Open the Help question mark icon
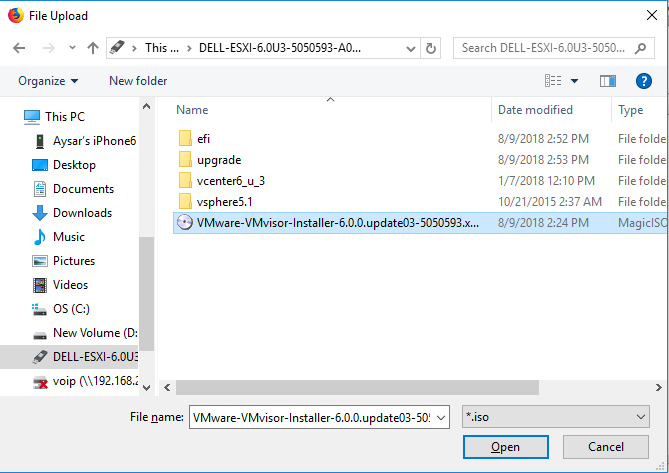Screen dimensions: 669x473 pyautogui.click(x=643, y=81)
